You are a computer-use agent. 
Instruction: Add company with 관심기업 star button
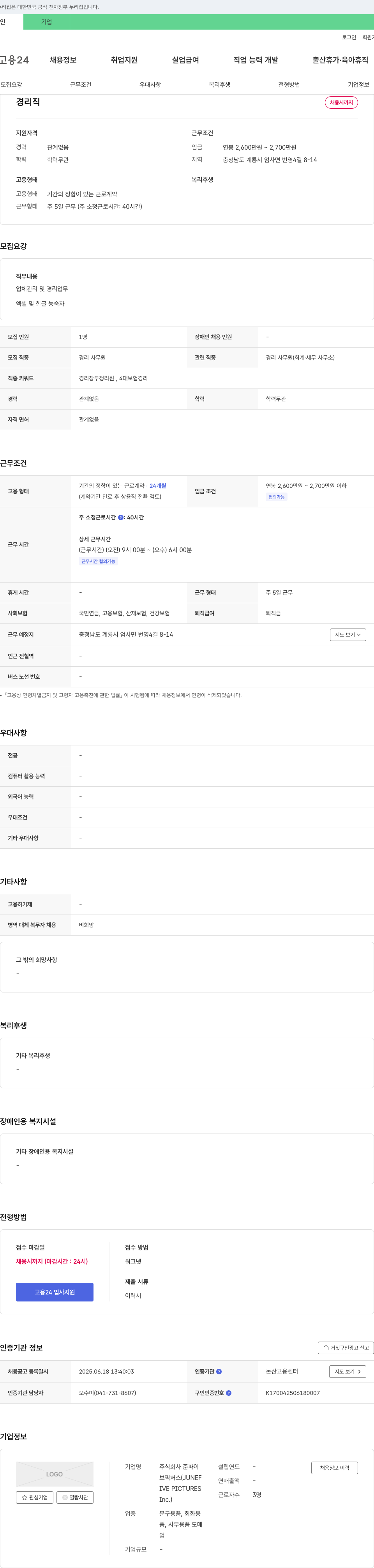[35, 1497]
